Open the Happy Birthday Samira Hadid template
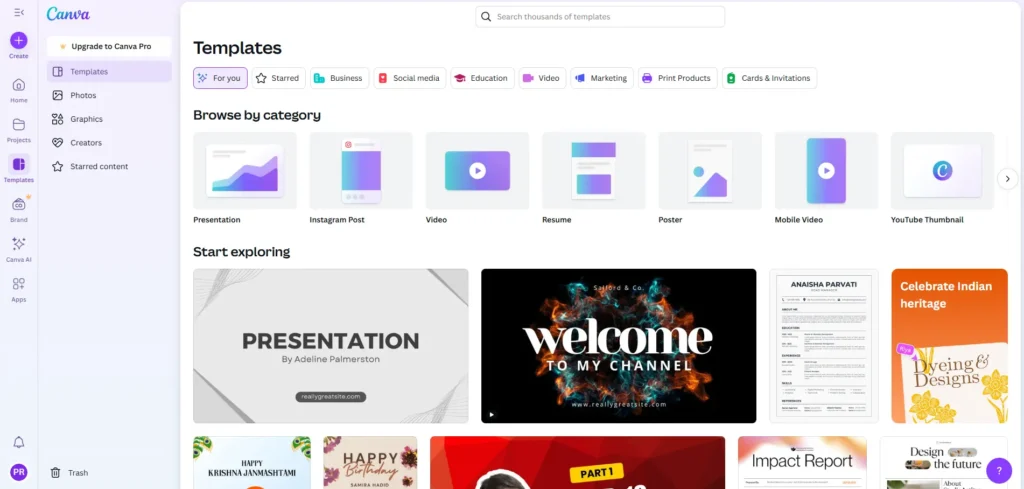 coord(370,462)
